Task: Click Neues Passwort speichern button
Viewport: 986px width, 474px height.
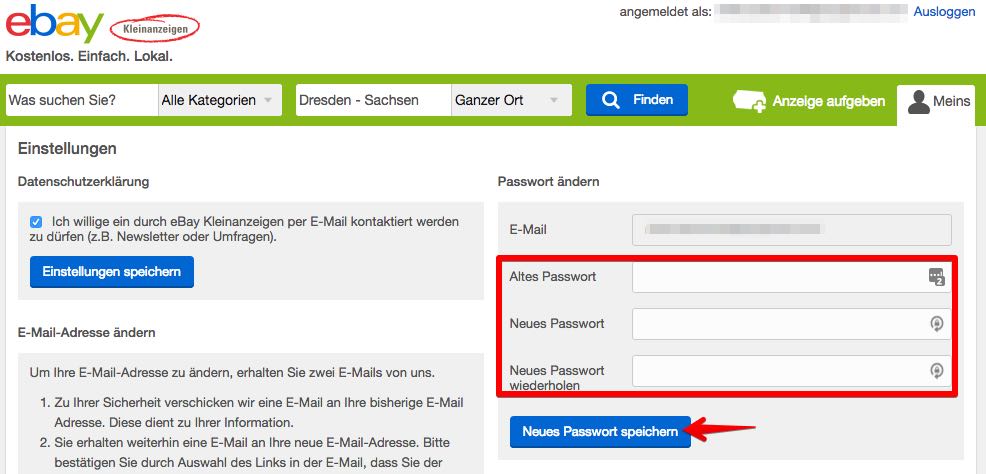Action: [601, 432]
